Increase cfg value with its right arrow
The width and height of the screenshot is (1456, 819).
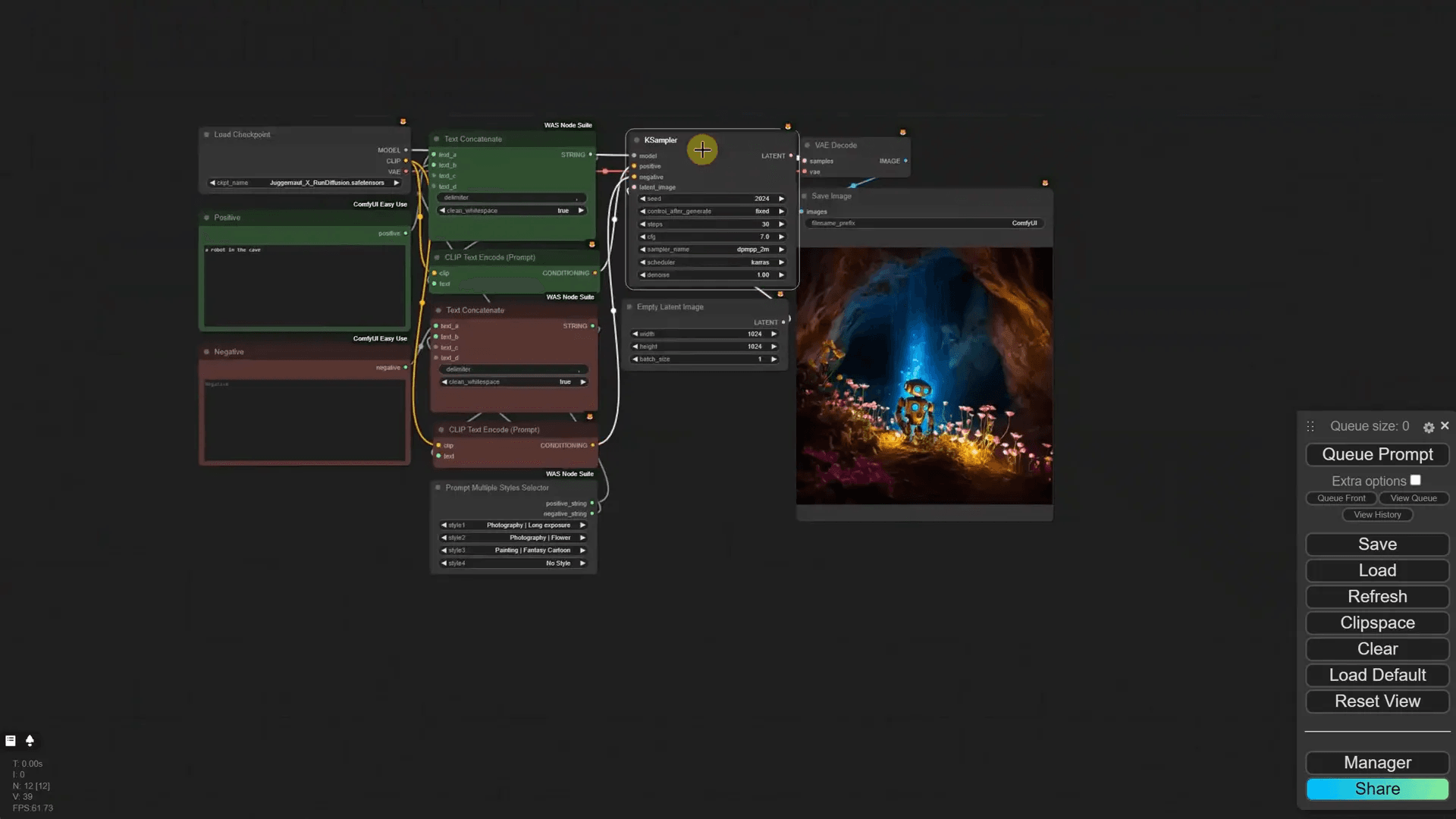click(781, 237)
